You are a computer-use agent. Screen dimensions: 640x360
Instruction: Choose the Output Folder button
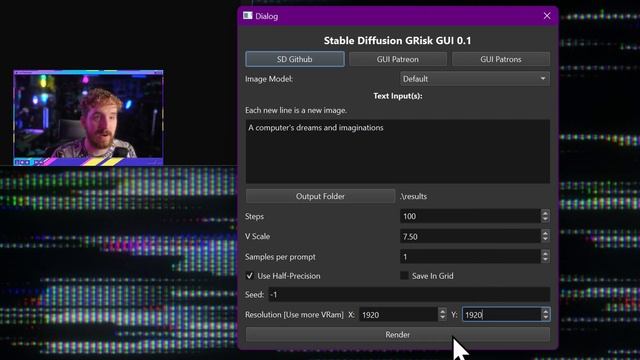320,196
